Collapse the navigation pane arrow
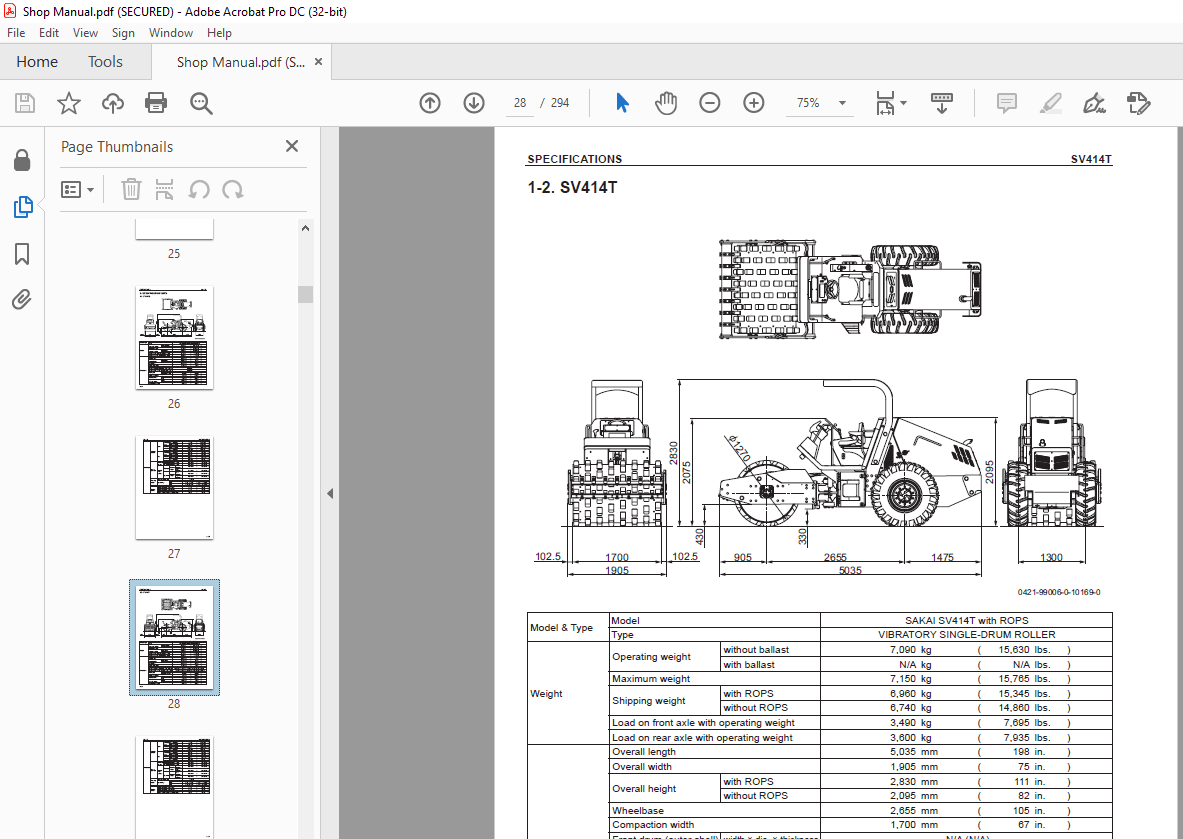 (x=330, y=493)
